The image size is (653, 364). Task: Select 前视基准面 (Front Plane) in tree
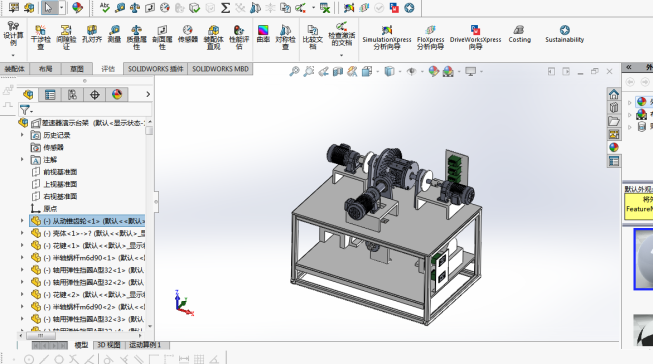pos(55,172)
